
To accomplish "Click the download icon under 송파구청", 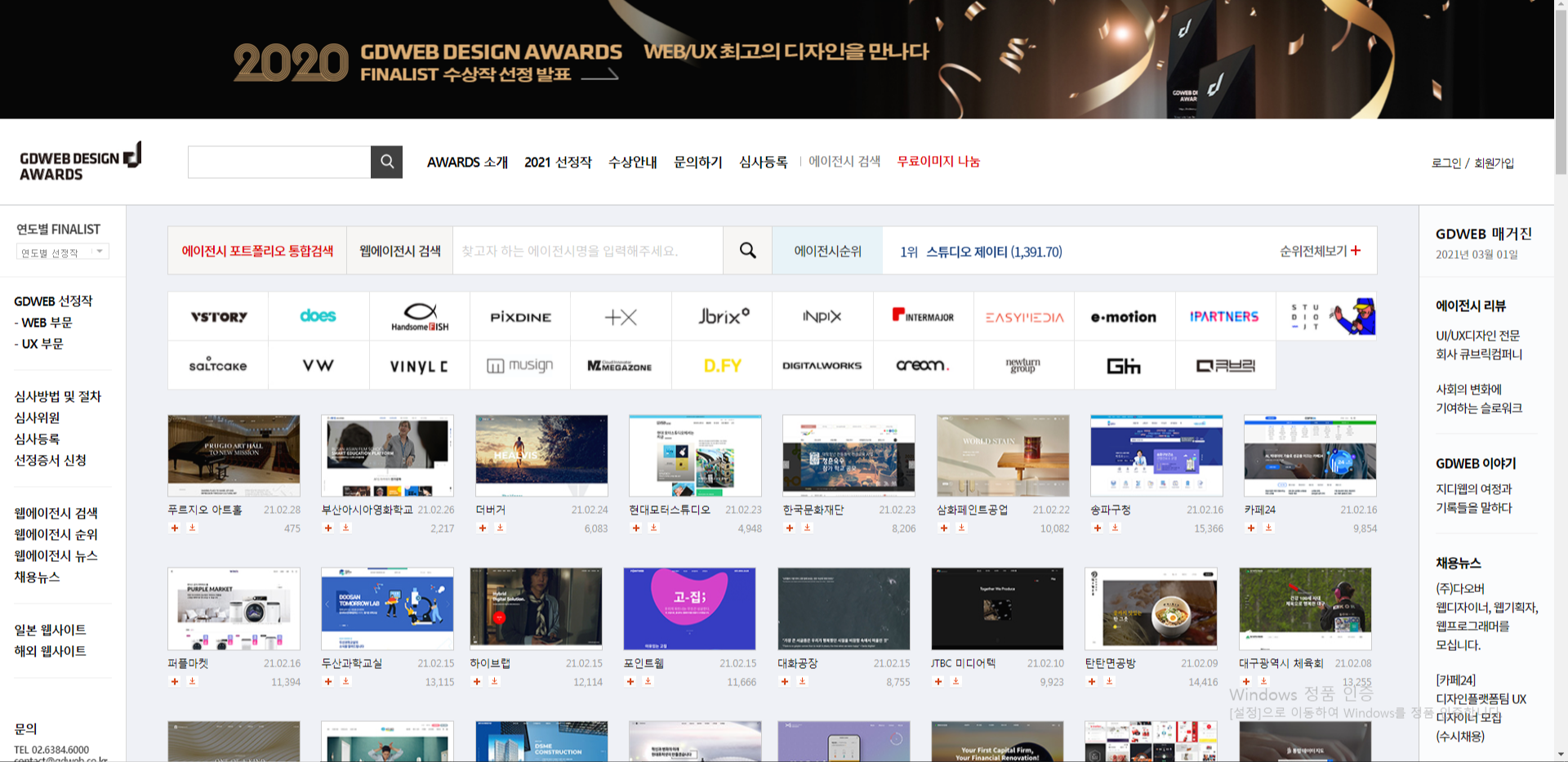I will [1115, 528].
